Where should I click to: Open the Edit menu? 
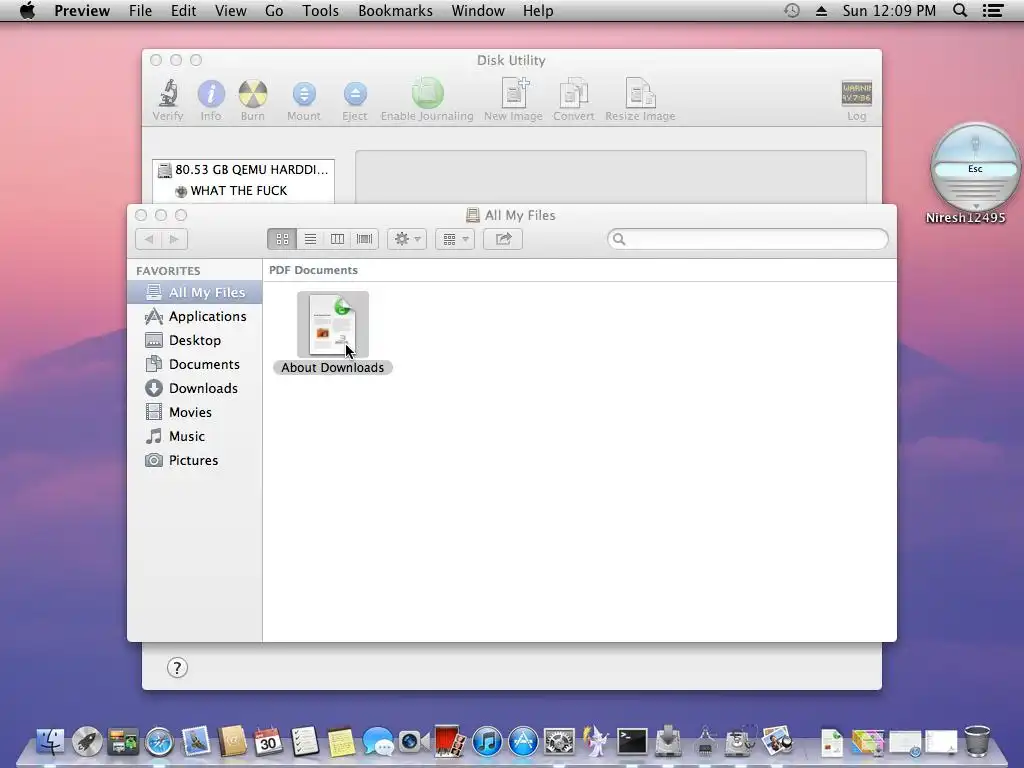pyautogui.click(x=184, y=11)
